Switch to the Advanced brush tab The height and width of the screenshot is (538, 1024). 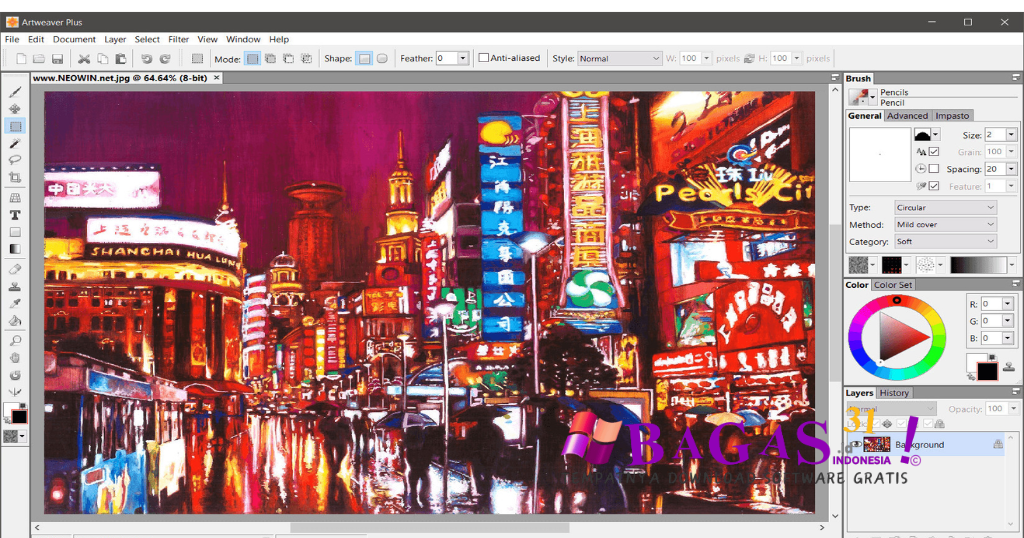(907, 116)
